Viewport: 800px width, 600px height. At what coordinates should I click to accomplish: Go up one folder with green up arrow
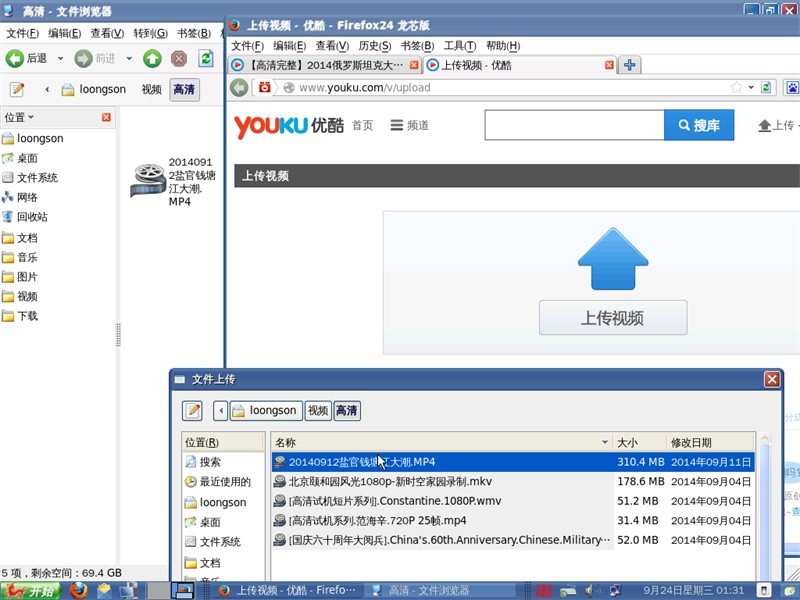[152, 59]
